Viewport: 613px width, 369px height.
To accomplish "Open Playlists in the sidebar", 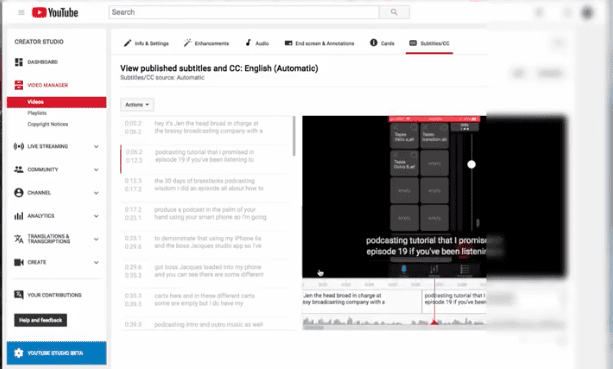I will (37, 113).
